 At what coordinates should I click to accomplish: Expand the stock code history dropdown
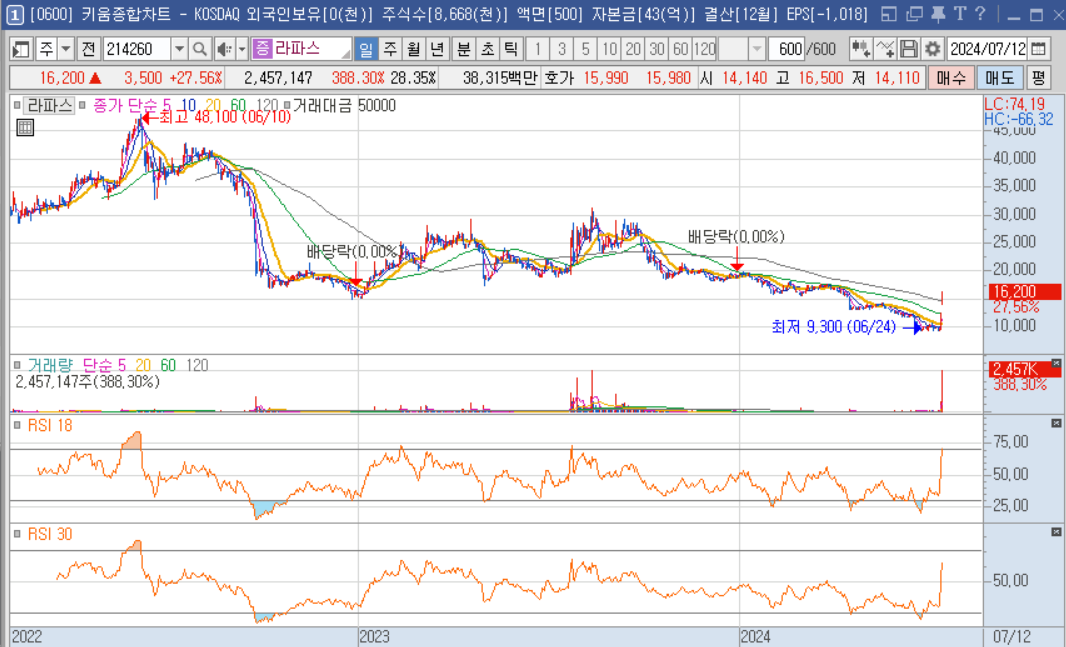179,49
